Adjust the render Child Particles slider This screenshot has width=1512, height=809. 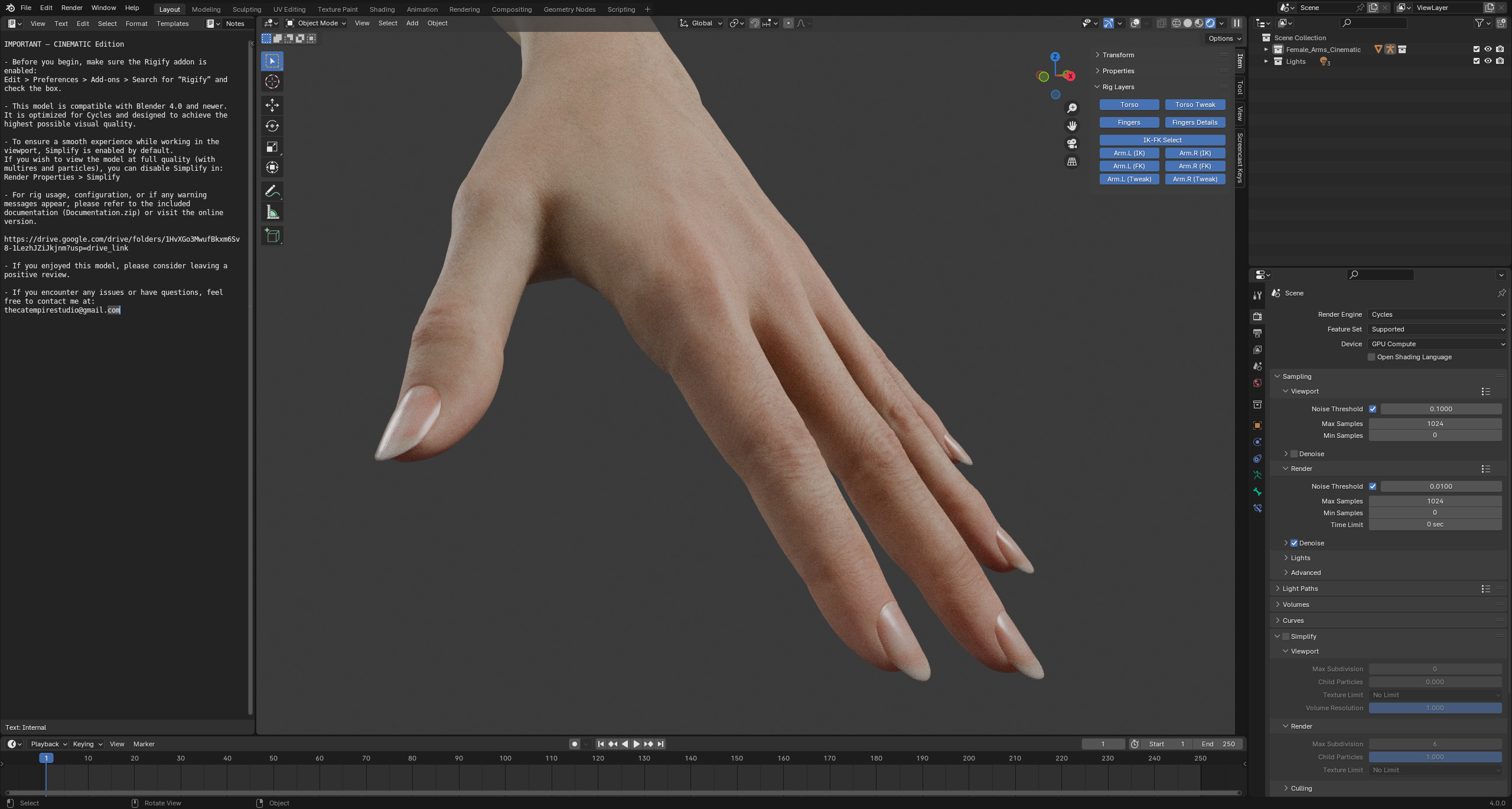click(1435, 757)
